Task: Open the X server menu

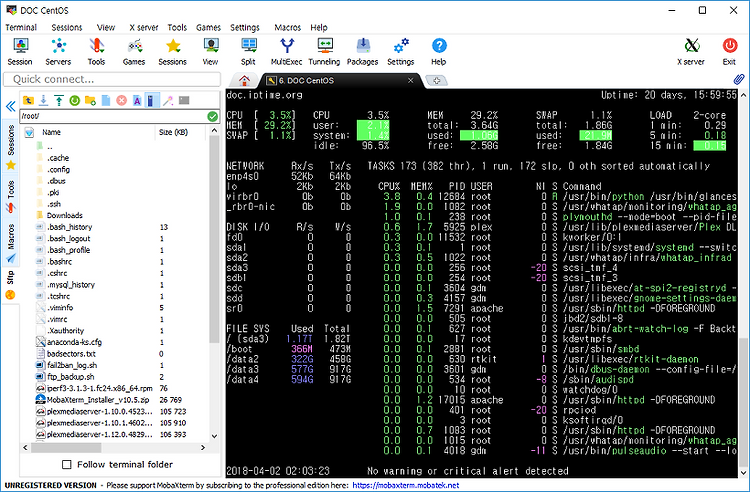Action: coord(143,27)
